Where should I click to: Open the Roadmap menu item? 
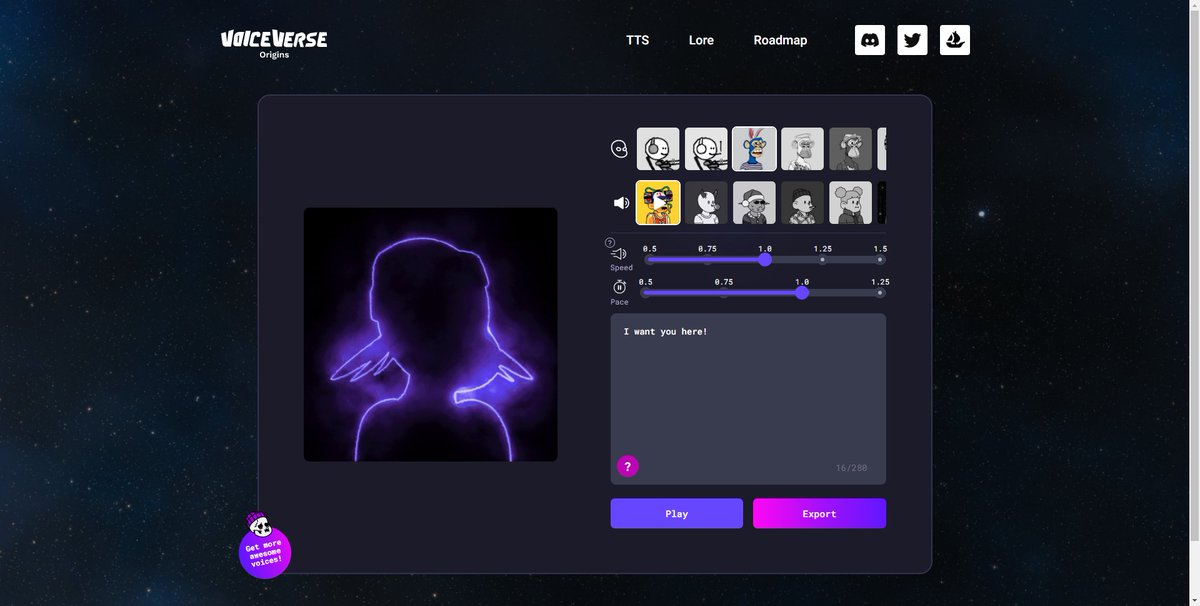pyautogui.click(x=780, y=40)
